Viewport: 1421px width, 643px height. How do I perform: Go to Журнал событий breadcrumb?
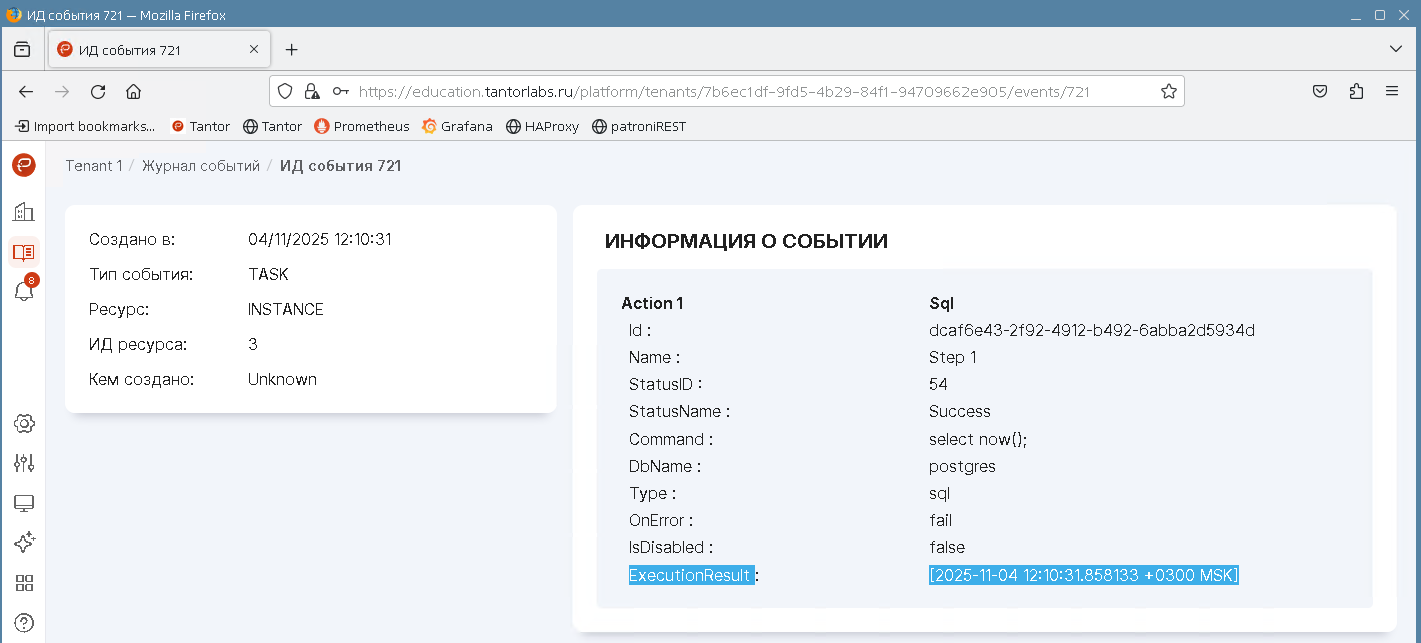(200, 166)
